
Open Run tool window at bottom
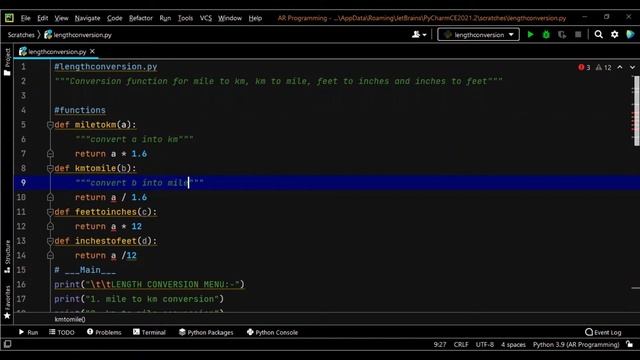point(28,332)
